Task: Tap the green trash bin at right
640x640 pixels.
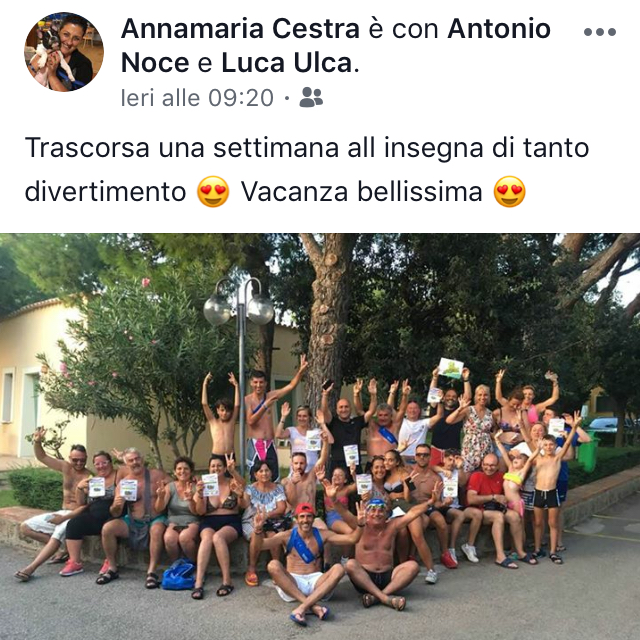Action: coord(588,452)
